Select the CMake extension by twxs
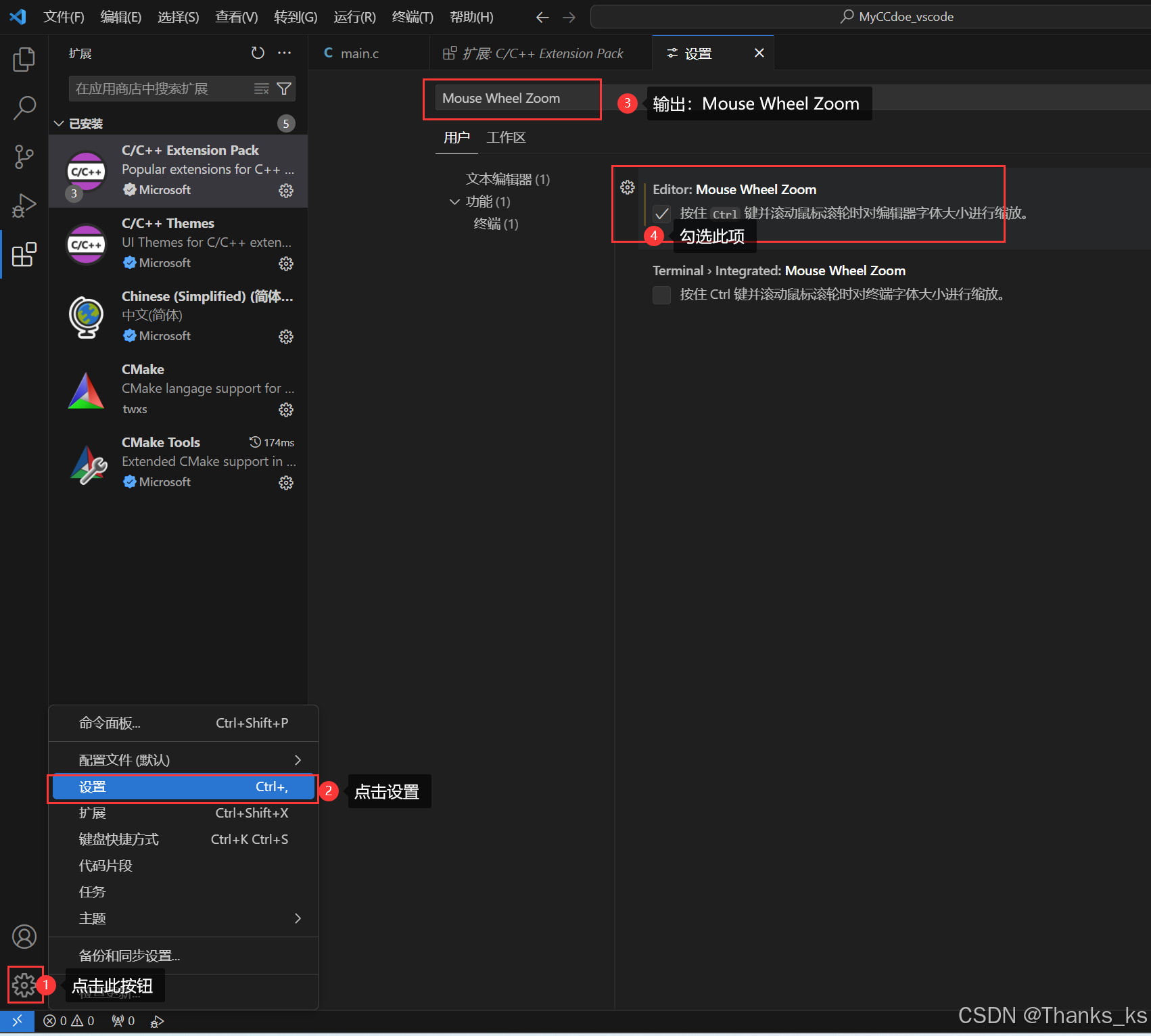1151x1036 pixels. pyautogui.click(x=179, y=390)
